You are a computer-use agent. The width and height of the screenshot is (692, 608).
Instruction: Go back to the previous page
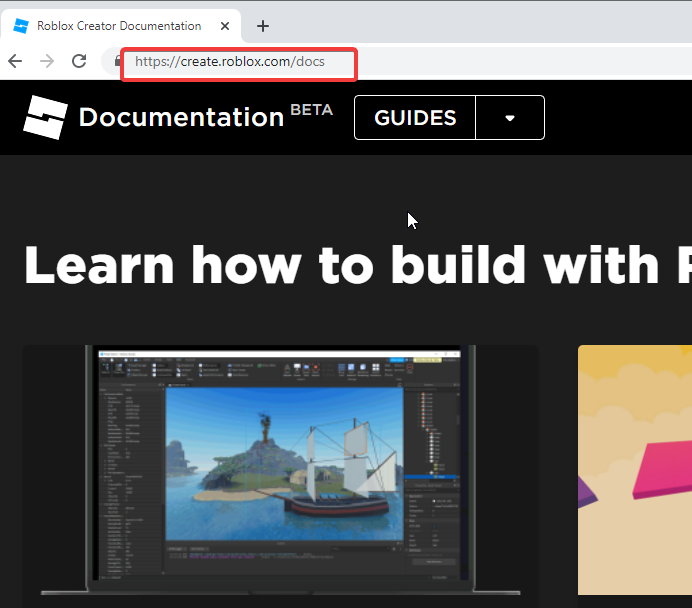(15, 61)
